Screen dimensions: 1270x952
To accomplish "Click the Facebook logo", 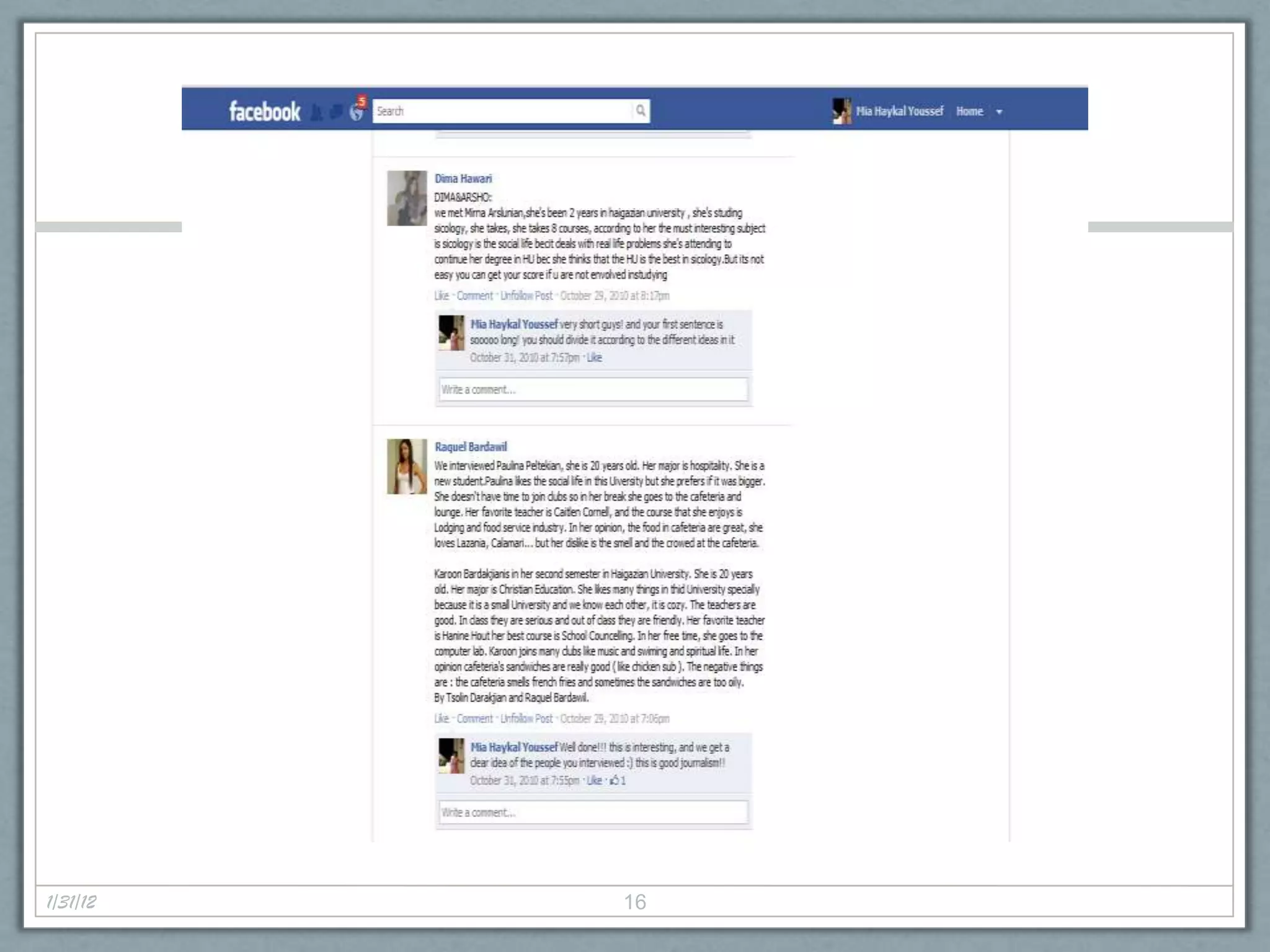I will pyautogui.click(x=264, y=112).
